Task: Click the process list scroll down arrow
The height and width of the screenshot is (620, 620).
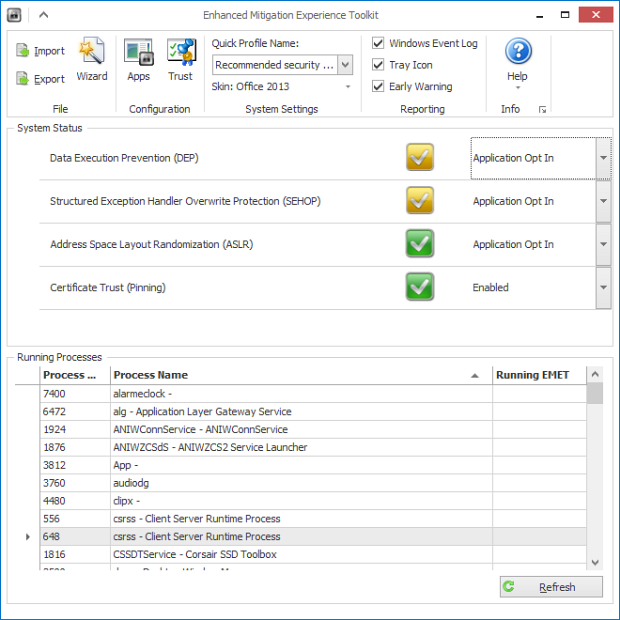Action: 595,562
